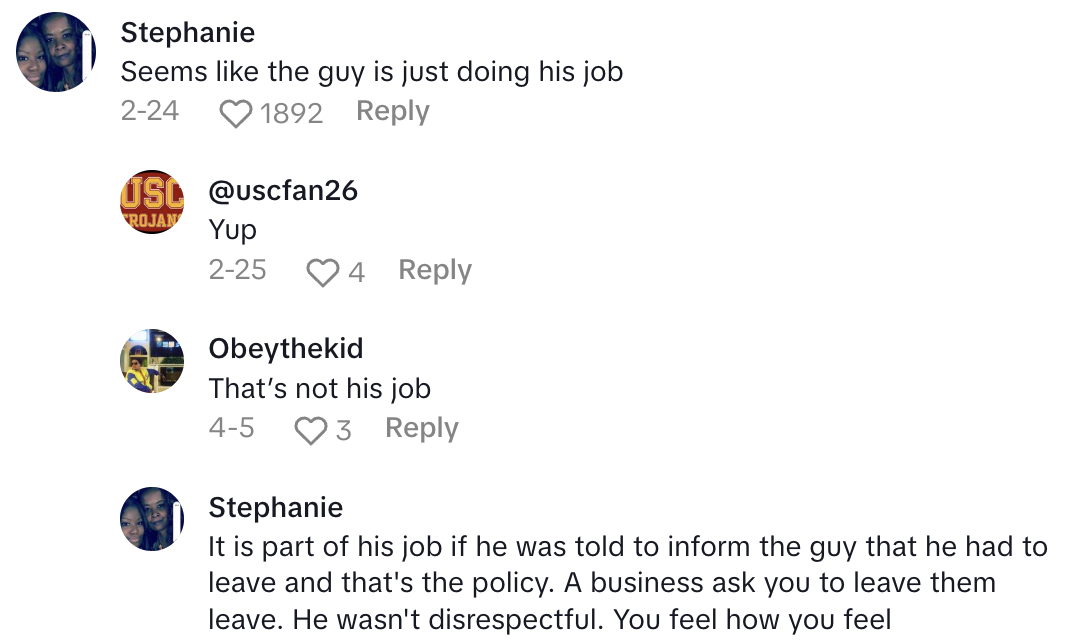Click Stephanie's name on the last reply
This screenshot has width=1076, height=644.
pyautogui.click(x=276, y=507)
